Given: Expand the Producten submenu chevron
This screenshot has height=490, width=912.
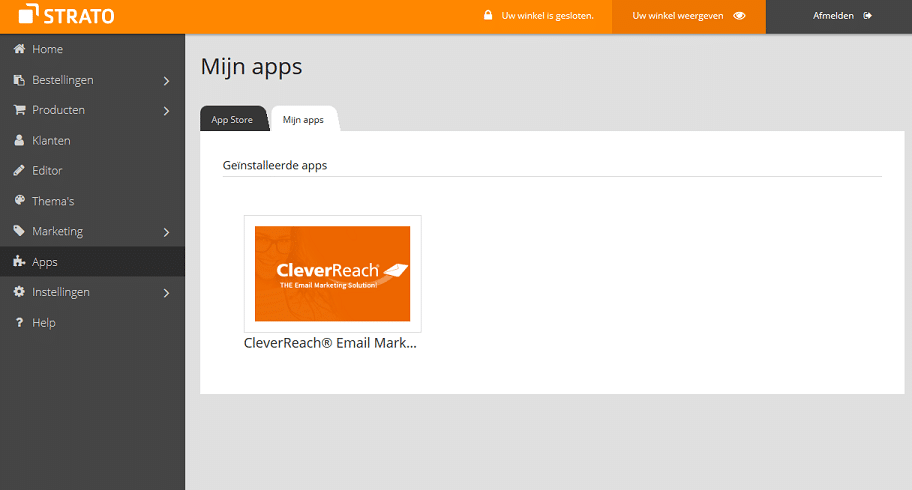Looking at the screenshot, I should coord(166,111).
